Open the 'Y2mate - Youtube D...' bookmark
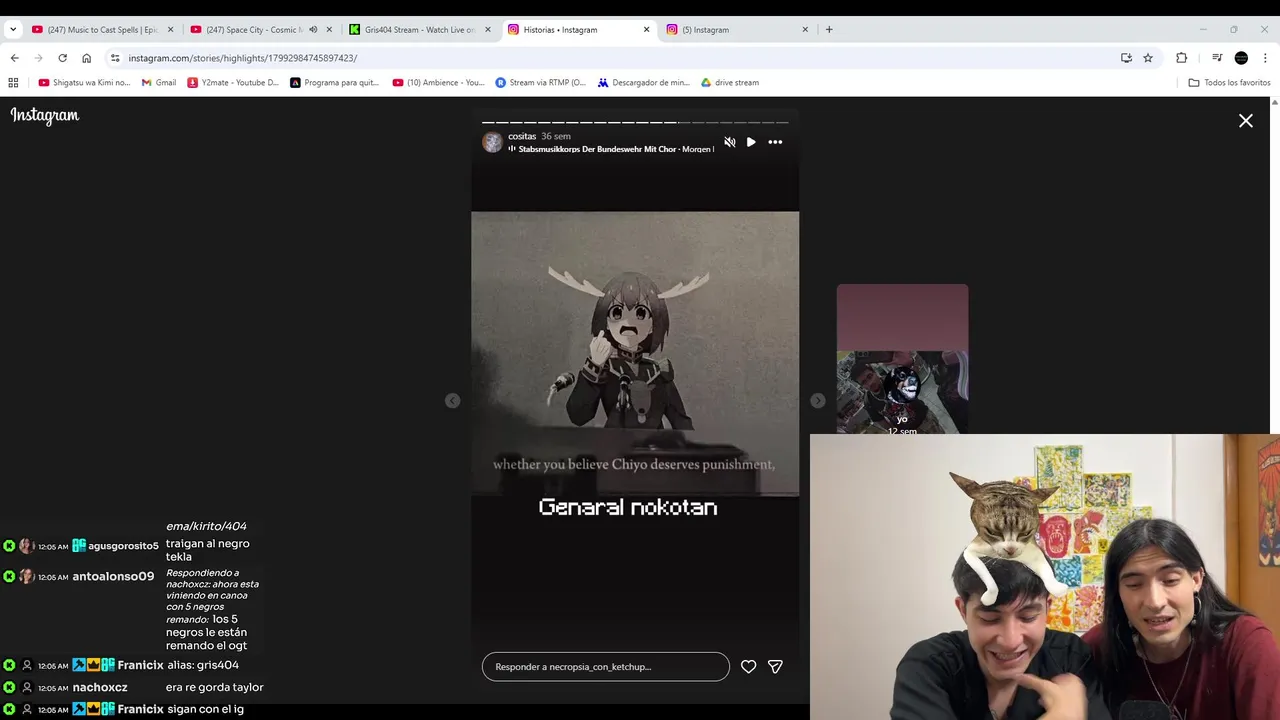This screenshot has height=720, width=1280. 232,83
